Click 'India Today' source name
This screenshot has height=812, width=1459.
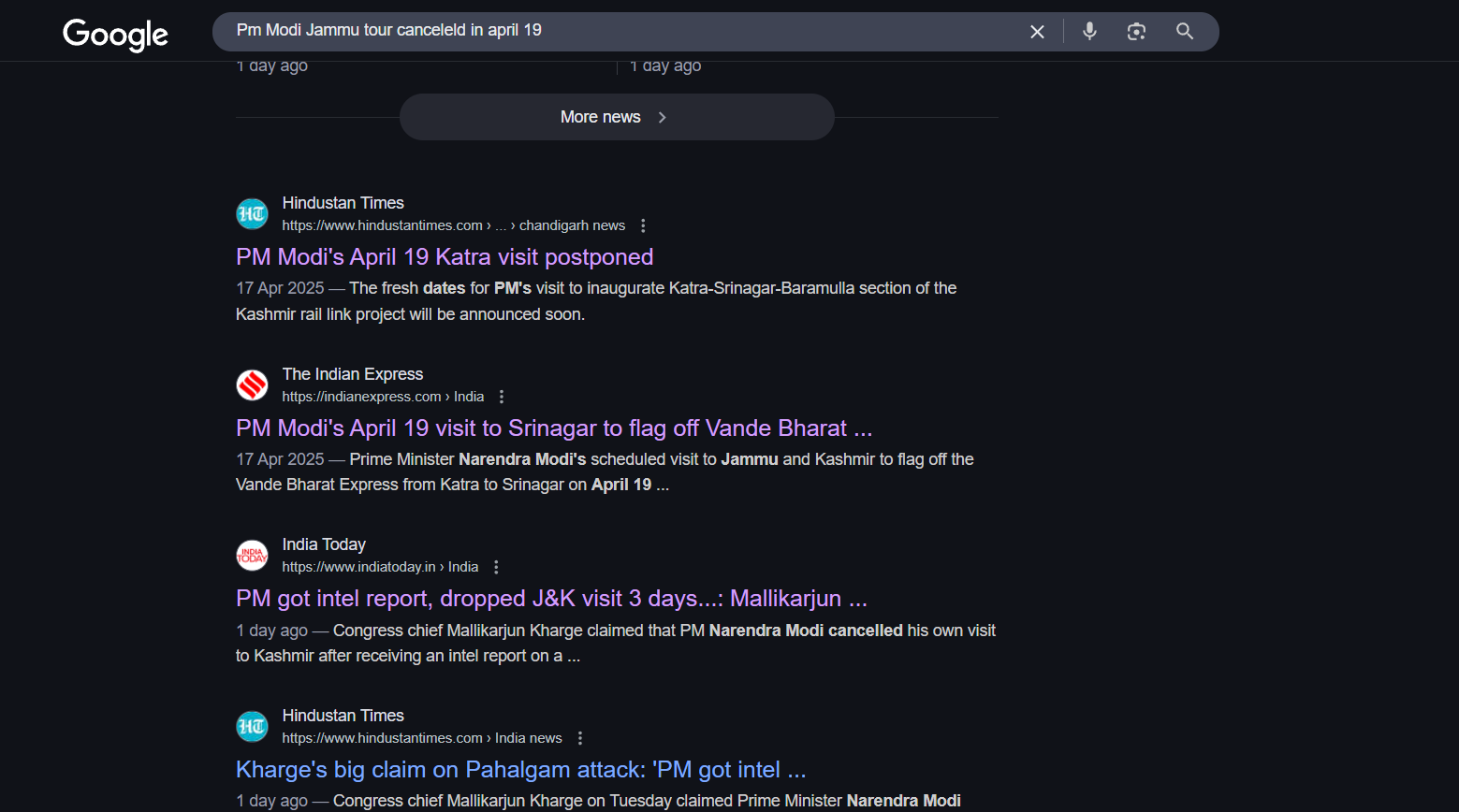pyautogui.click(x=324, y=544)
